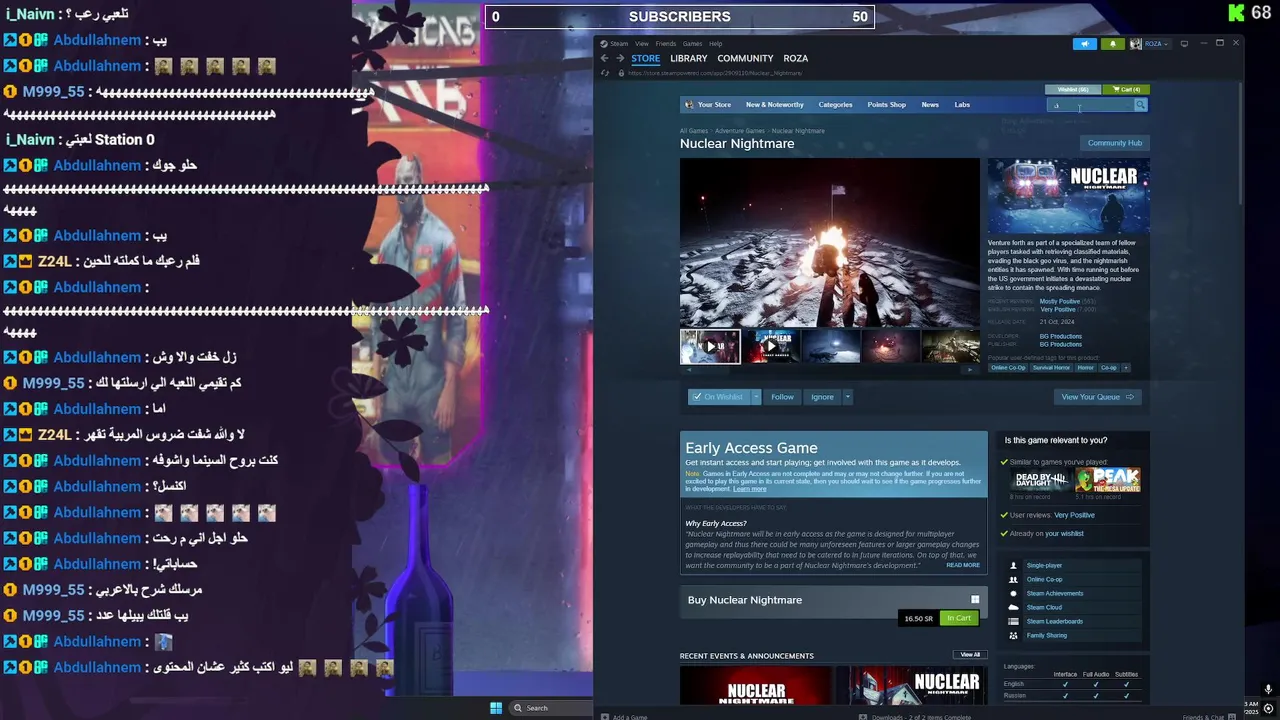
Task: Open Family Sharing feature icon
Action: (x=1013, y=636)
